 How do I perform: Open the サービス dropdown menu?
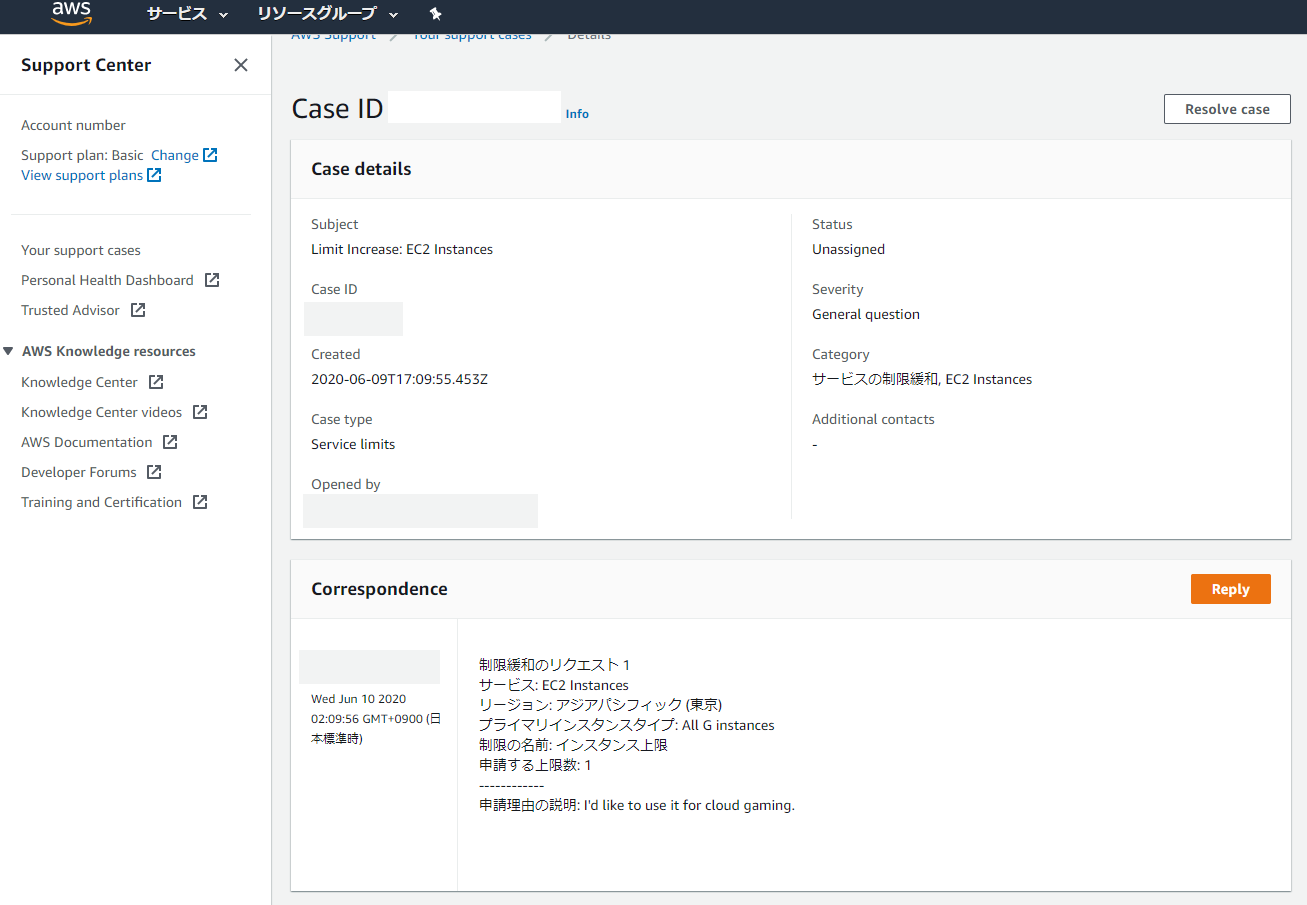tap(187, 14)
